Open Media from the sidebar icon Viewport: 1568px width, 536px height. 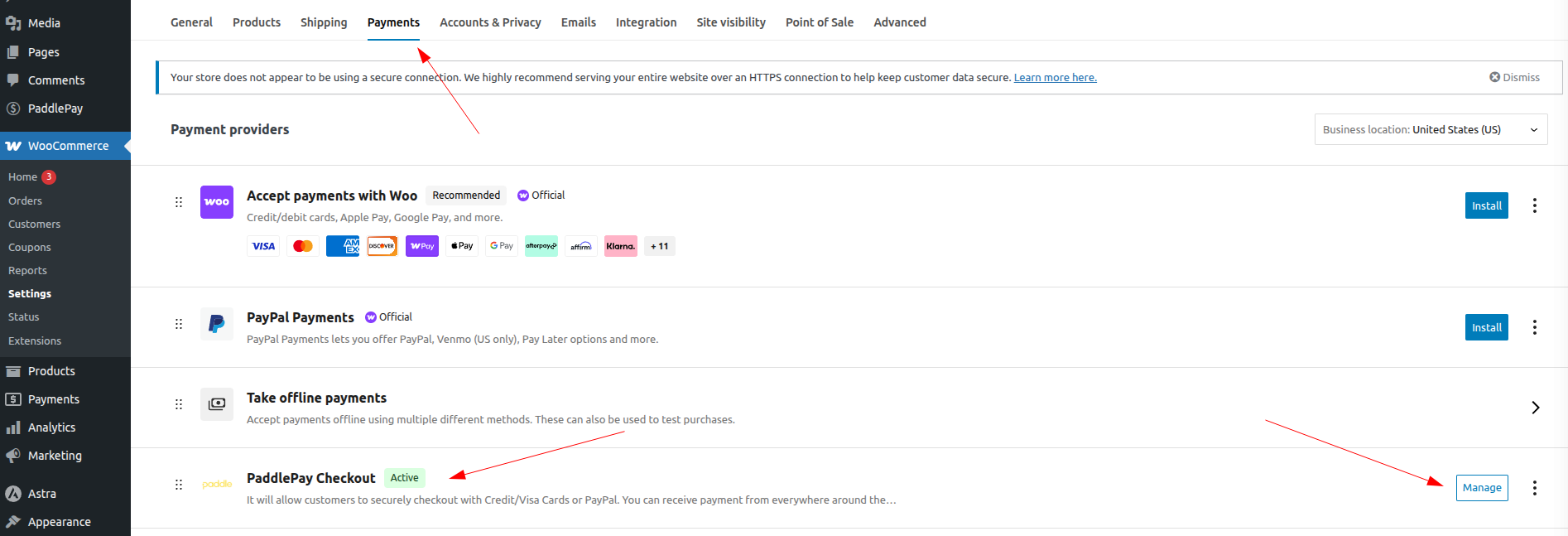coord(13,23)
